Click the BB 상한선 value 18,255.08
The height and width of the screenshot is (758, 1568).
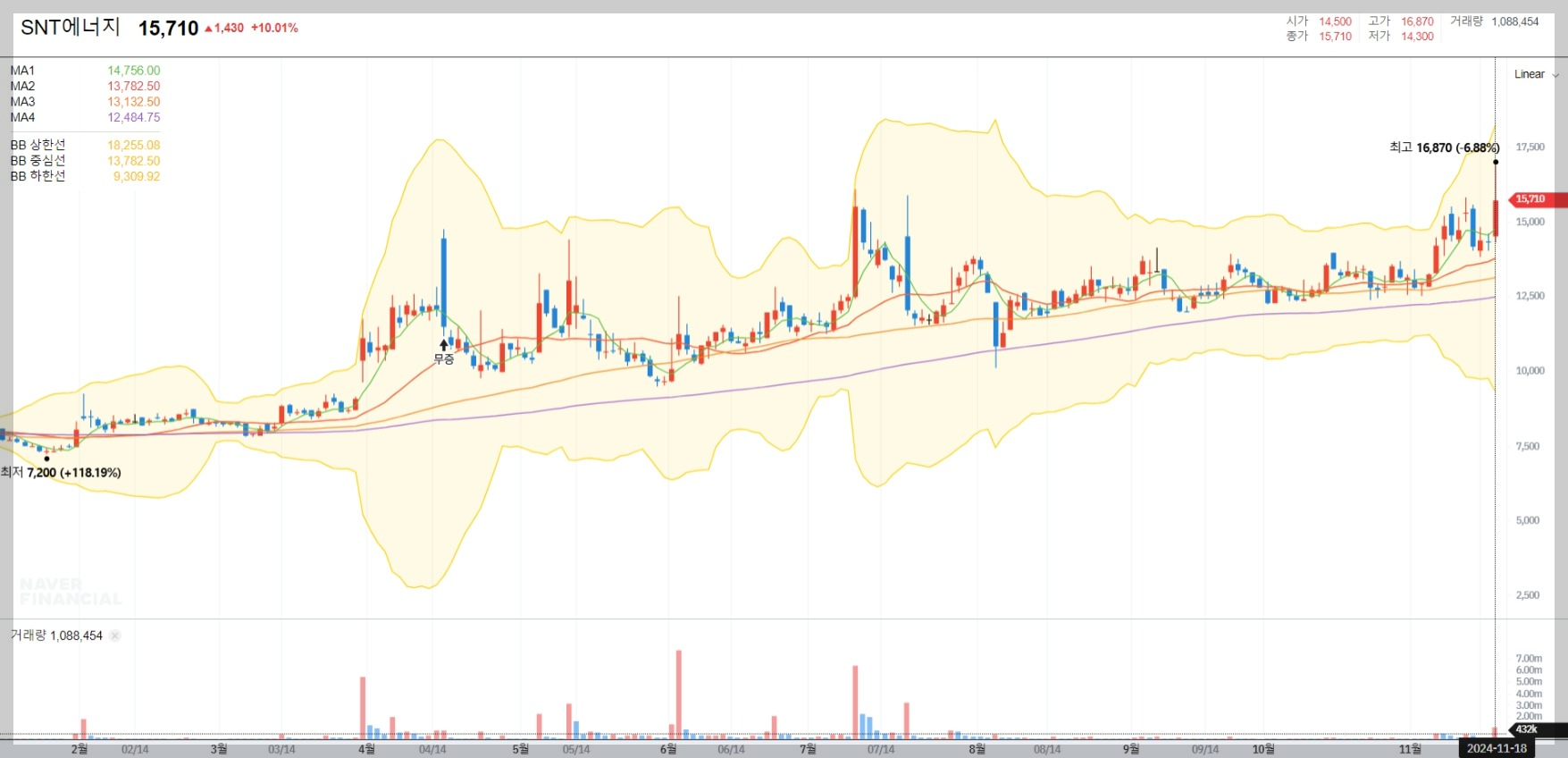[x=134, y=145]
